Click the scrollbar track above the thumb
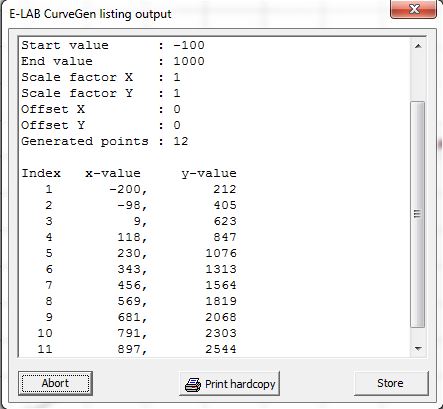 pos(418,77)
